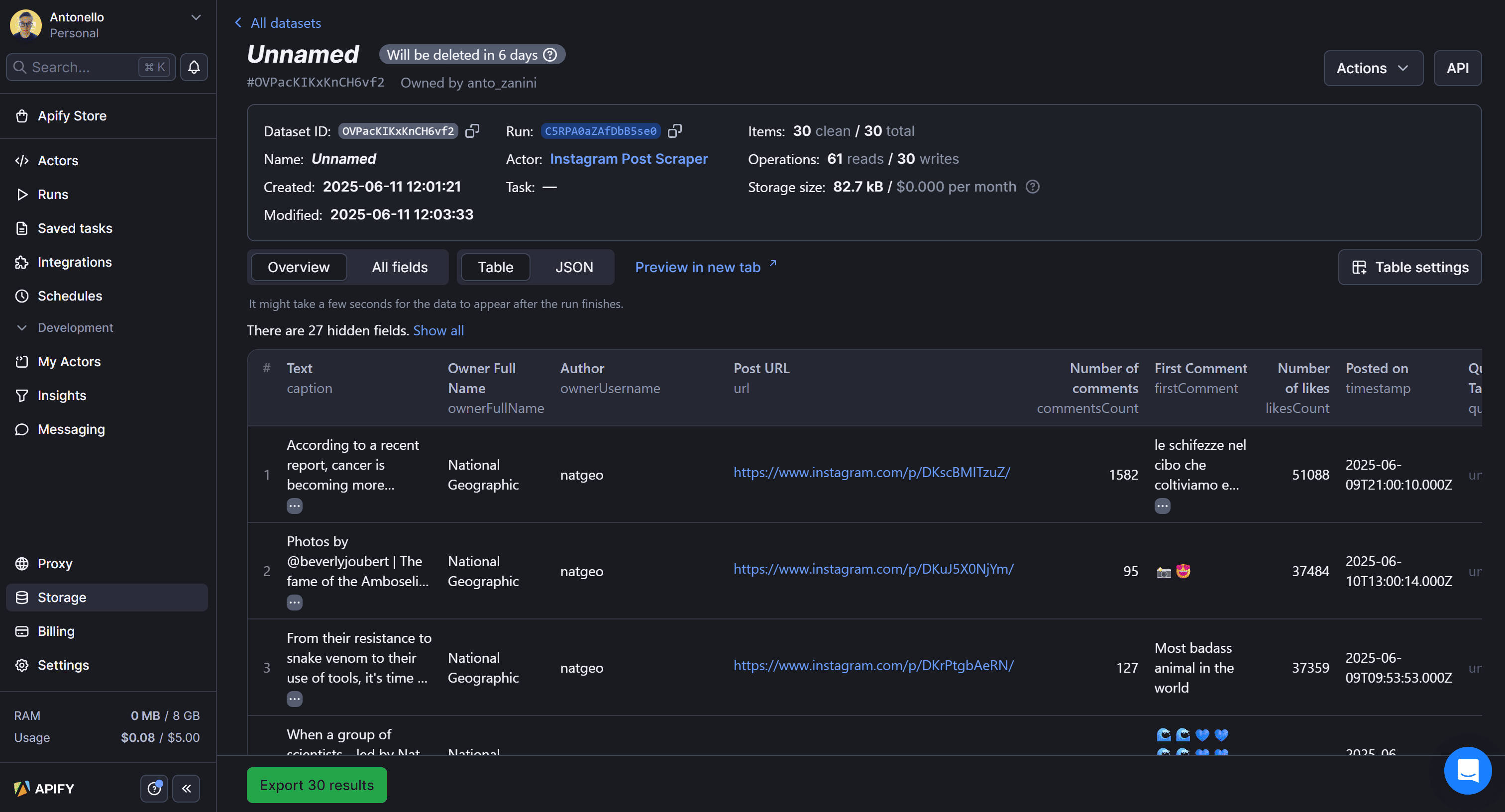1505x812 pixels.
Task: Copy the Run ID to clipboard
Action: (x=675, y=131)
